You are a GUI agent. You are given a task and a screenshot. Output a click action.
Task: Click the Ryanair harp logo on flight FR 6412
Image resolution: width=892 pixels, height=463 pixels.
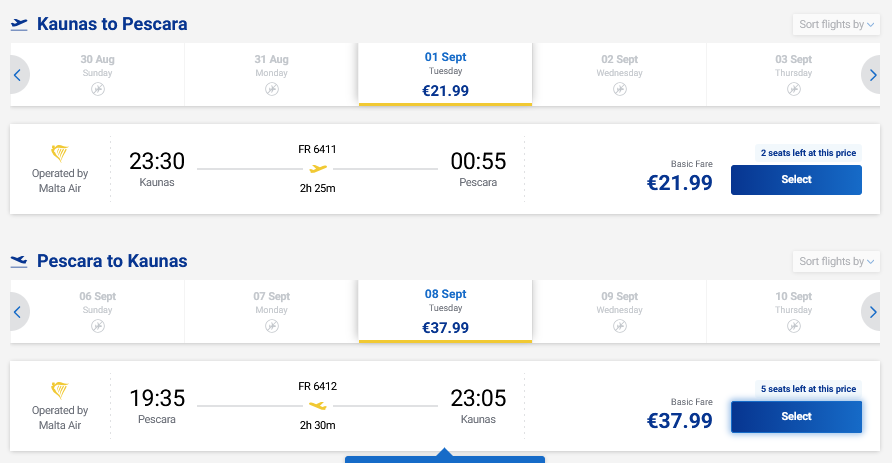point(60,390)
